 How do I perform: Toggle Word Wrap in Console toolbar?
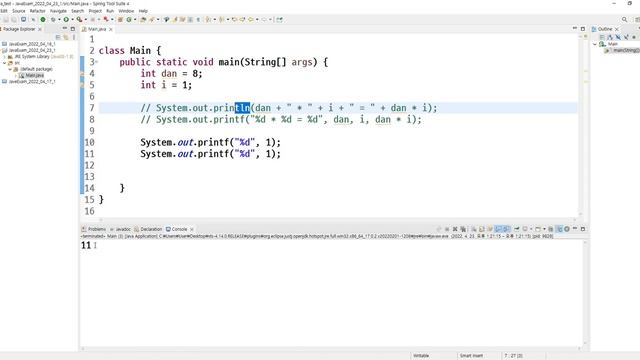point(490,229)
